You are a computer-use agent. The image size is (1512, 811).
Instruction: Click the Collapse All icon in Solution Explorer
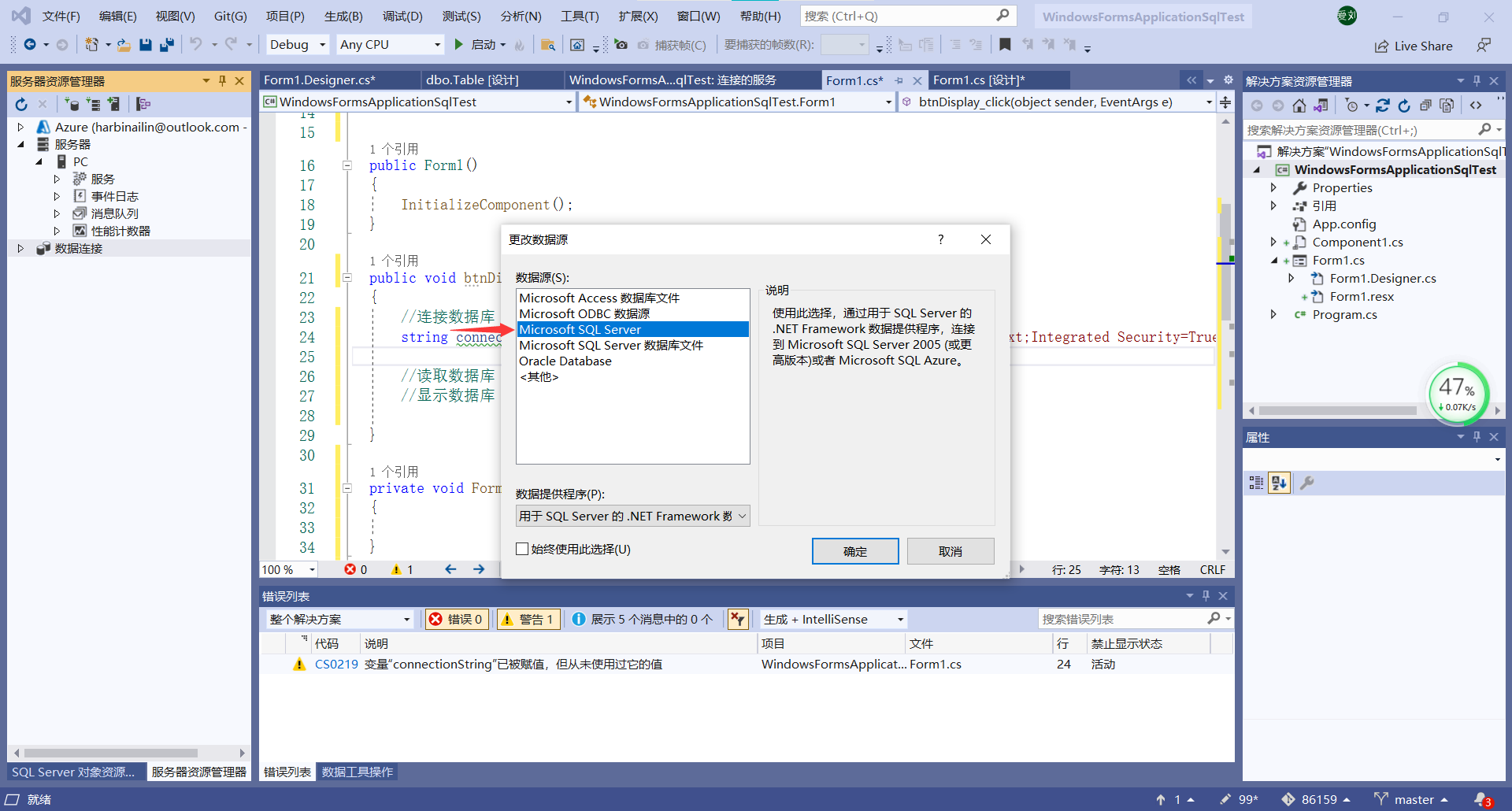(x=1425, y=105)
